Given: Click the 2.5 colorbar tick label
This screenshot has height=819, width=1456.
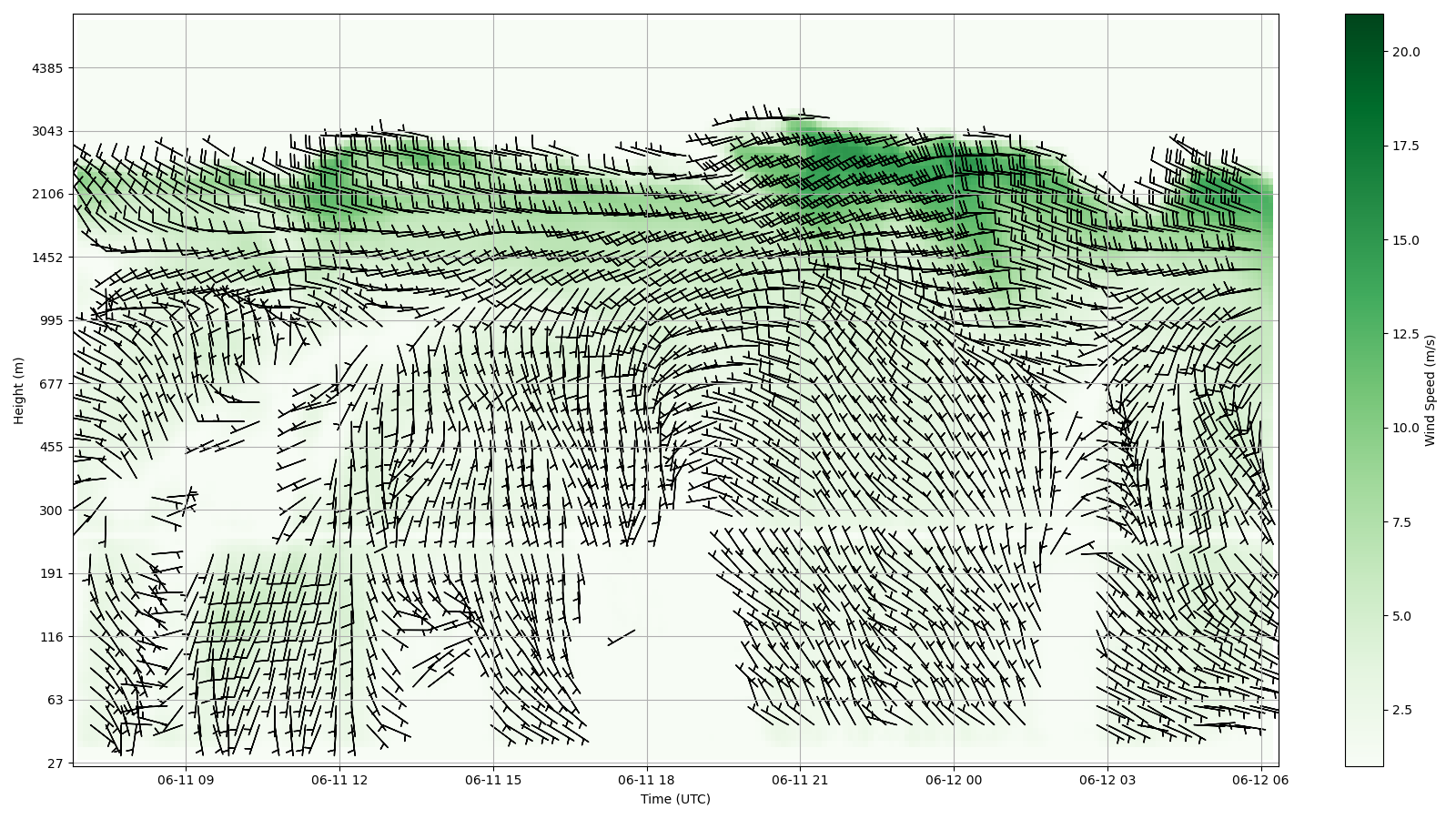Looking at the screenshot, I should pos(1402,710).
